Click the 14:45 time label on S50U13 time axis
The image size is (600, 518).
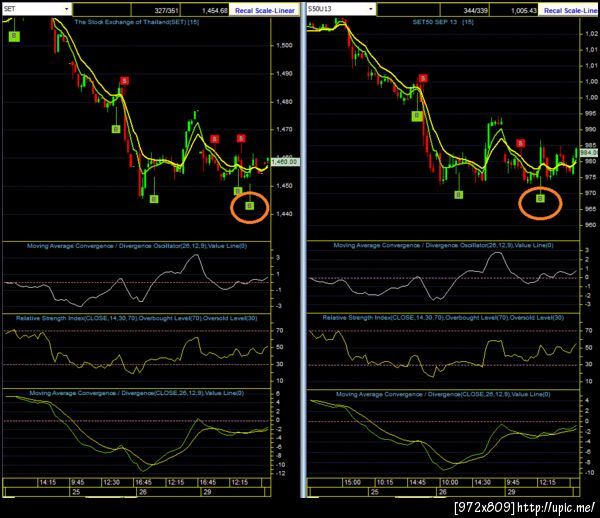(x=417, y=482)
